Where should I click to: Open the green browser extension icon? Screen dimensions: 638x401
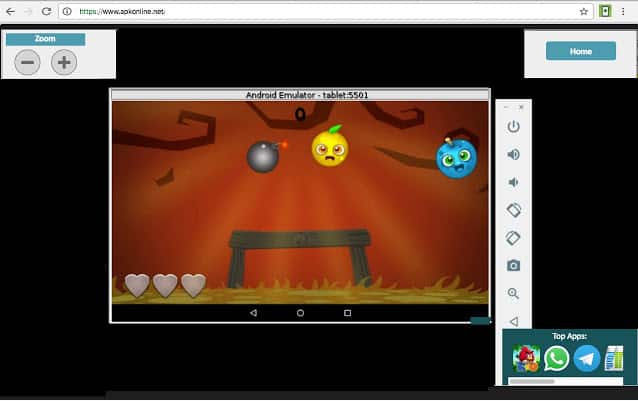(605, 11)
